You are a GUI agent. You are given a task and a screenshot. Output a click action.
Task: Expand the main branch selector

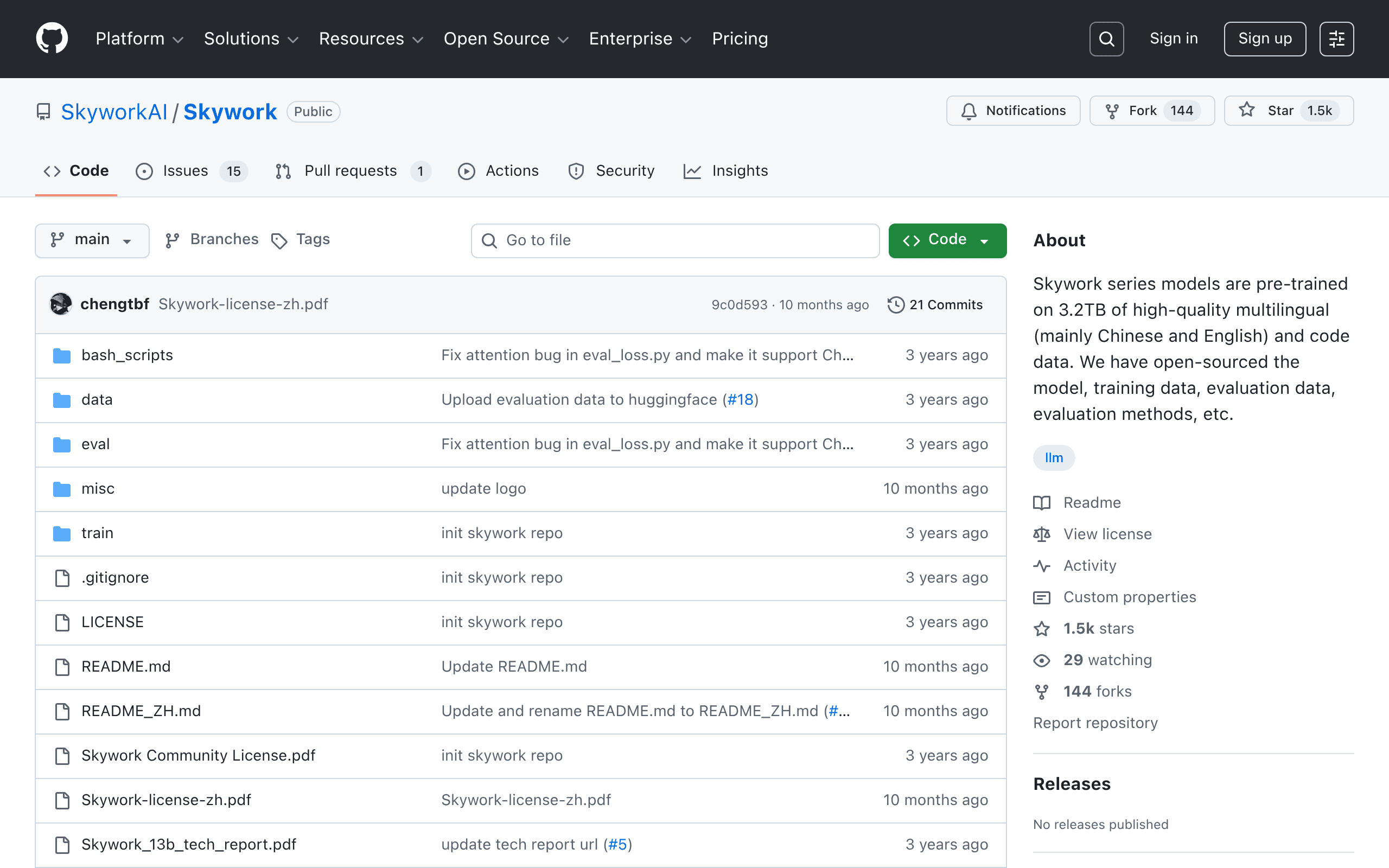point(92,240)
